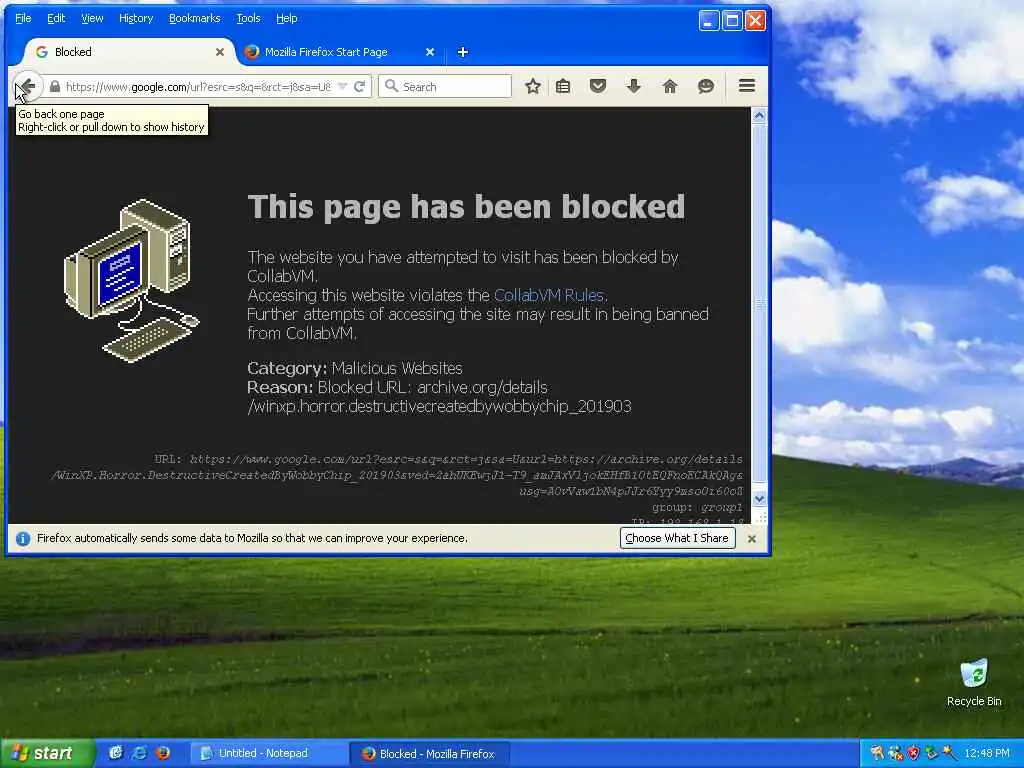Viewport: 1024px width, 768px height.
Task: Save page to Pocket
Action: coord(598,86)
